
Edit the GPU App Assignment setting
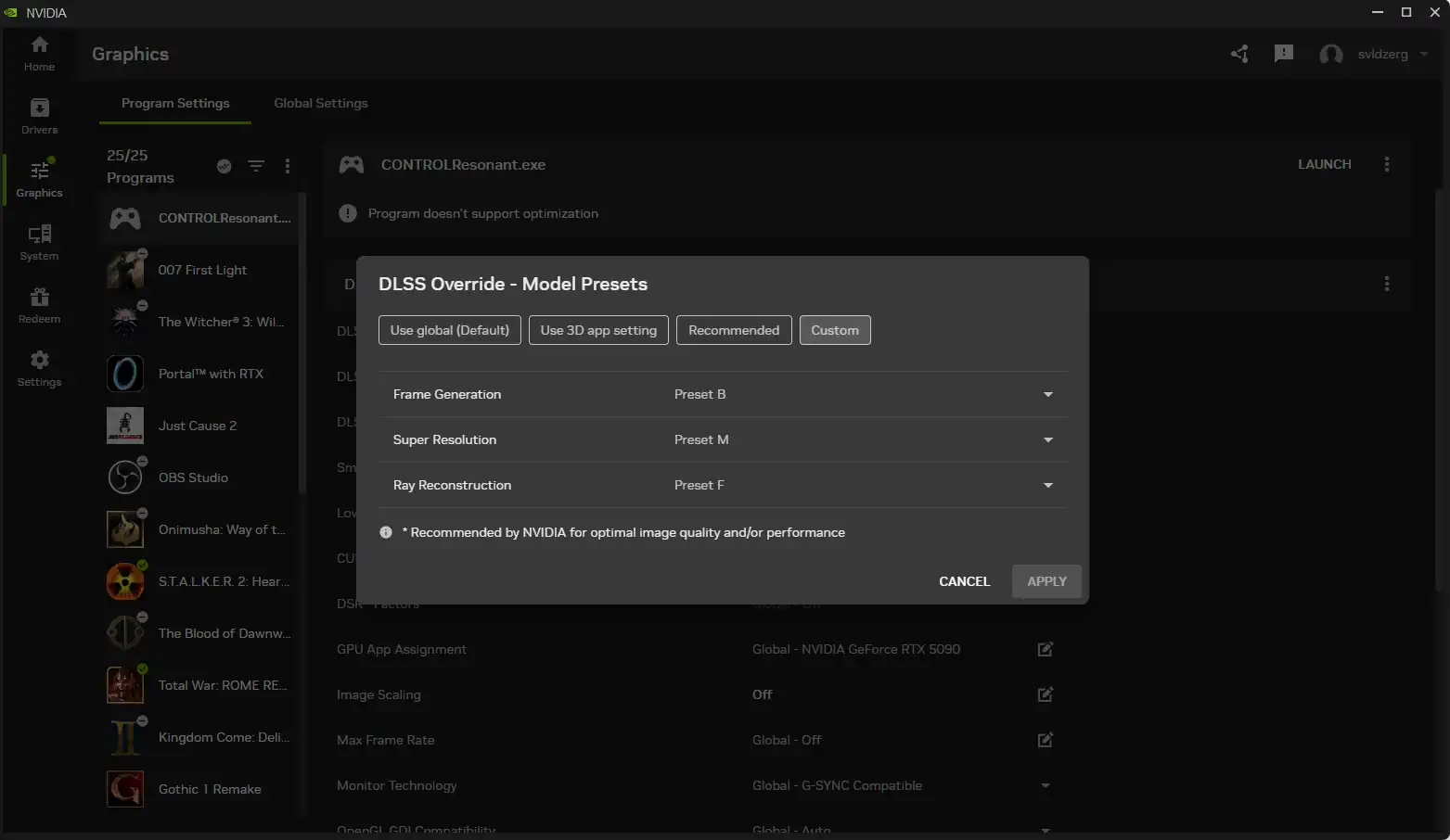(1046, 649)
